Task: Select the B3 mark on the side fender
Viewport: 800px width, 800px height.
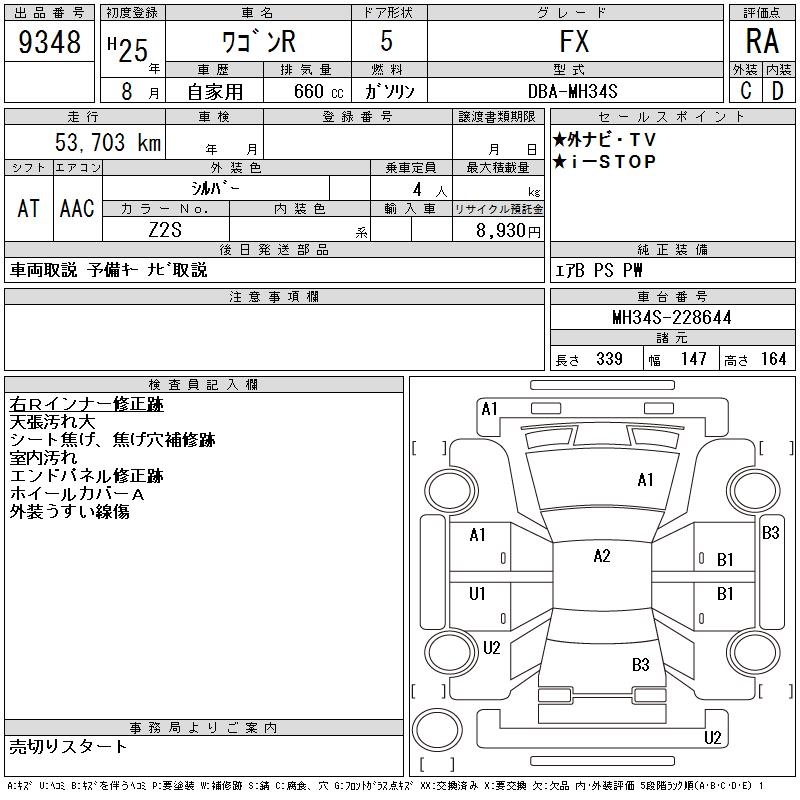Action: 770,533
